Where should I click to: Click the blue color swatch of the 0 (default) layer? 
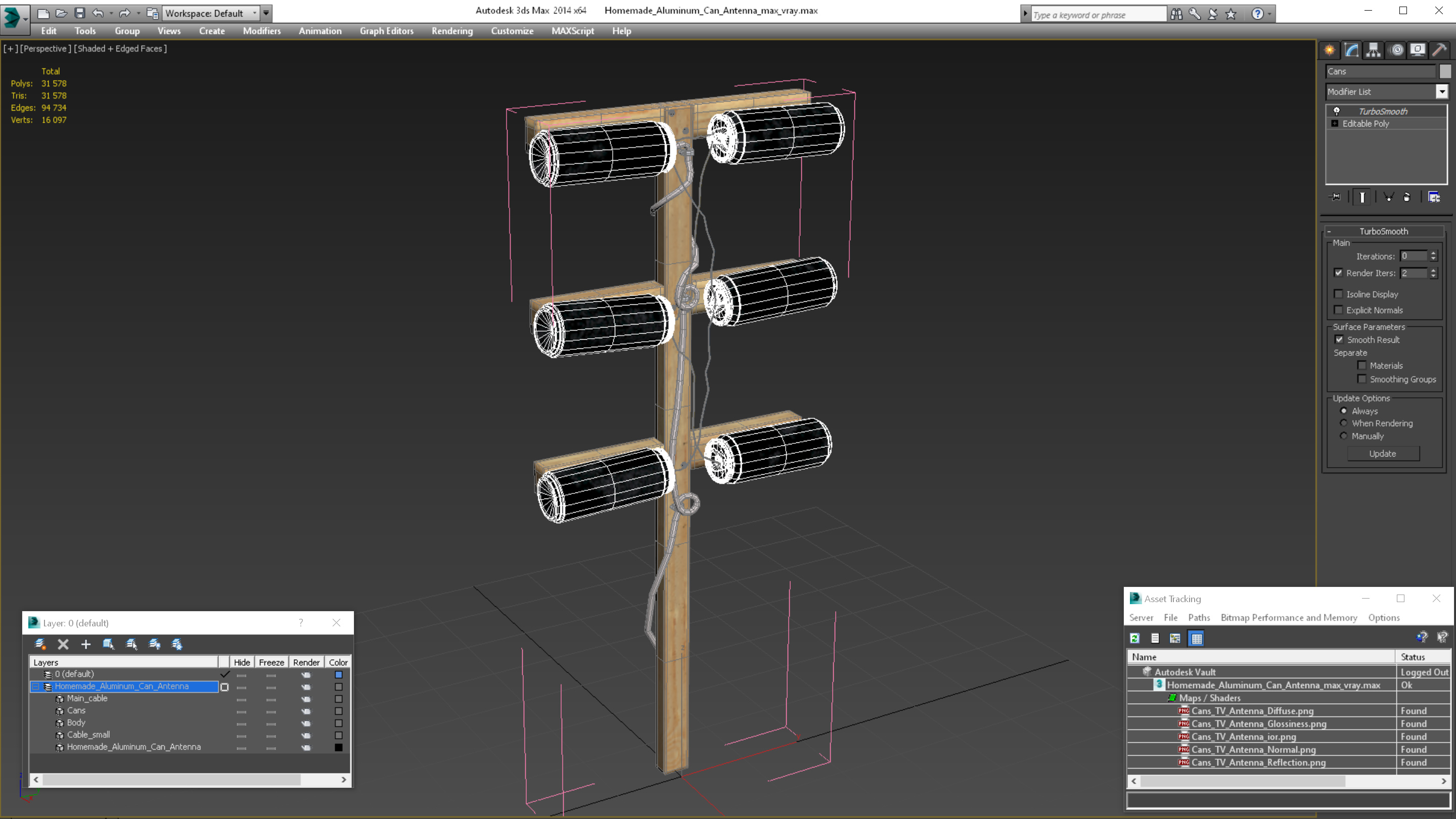339,674
